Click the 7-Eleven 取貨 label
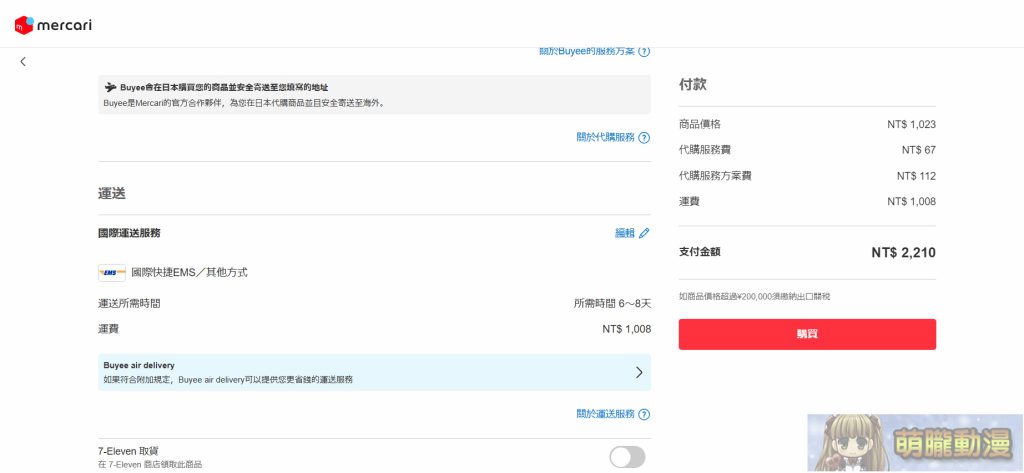The image size is (1024, 473). 128,451
